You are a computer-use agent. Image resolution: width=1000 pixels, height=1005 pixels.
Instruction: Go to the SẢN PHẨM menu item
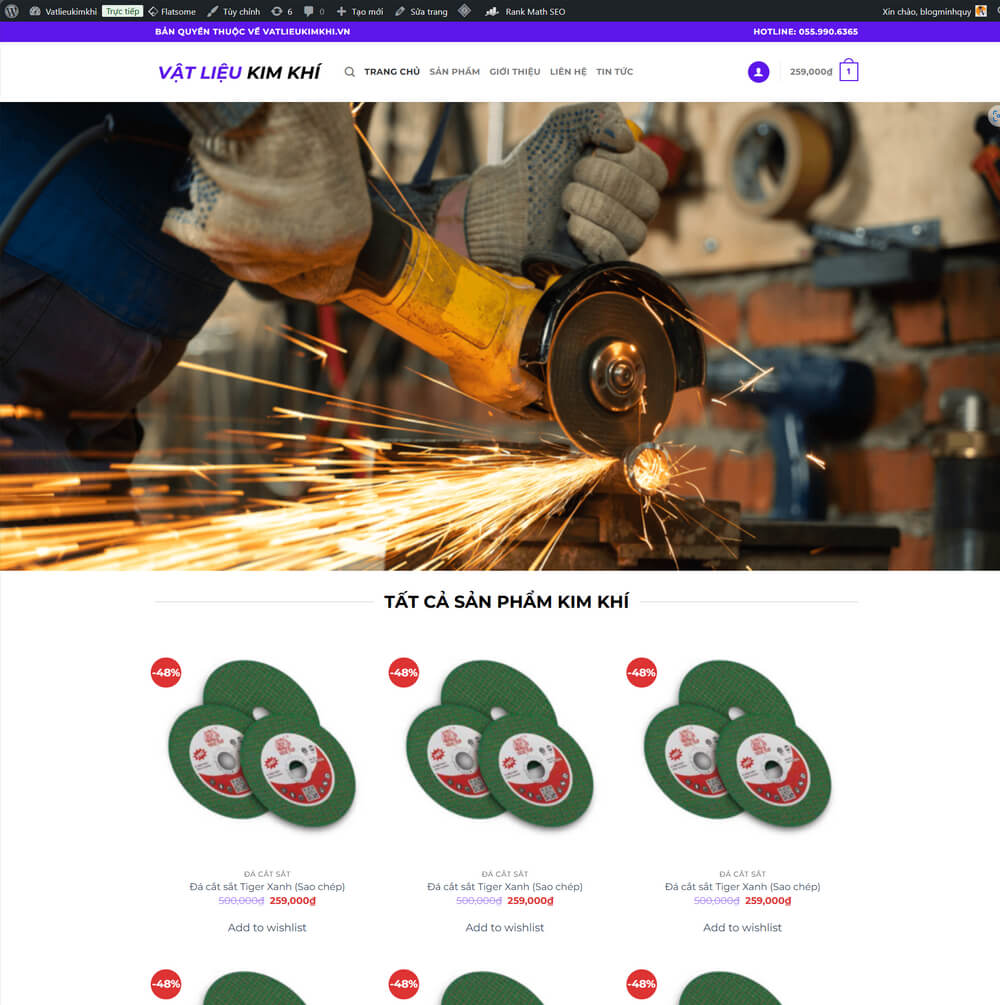[x=454, y=72]
